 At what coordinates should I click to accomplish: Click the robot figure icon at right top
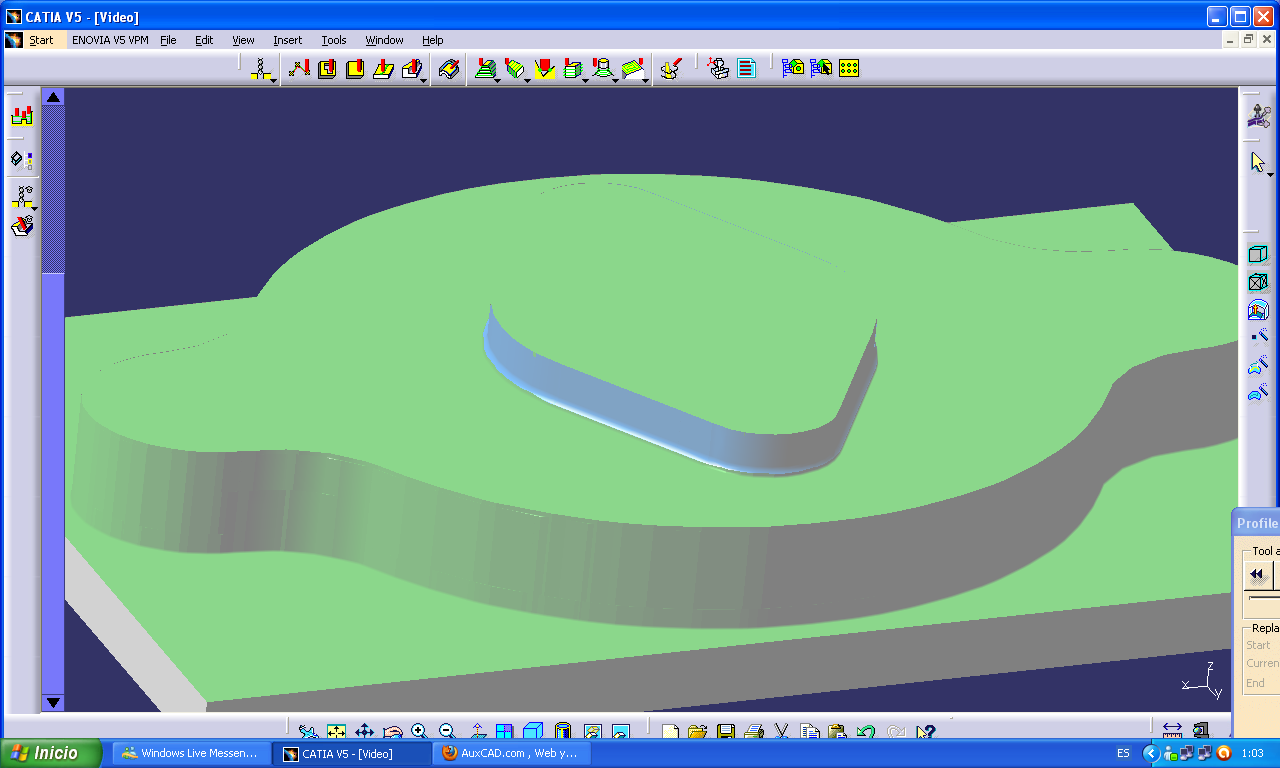point(1258,115)
